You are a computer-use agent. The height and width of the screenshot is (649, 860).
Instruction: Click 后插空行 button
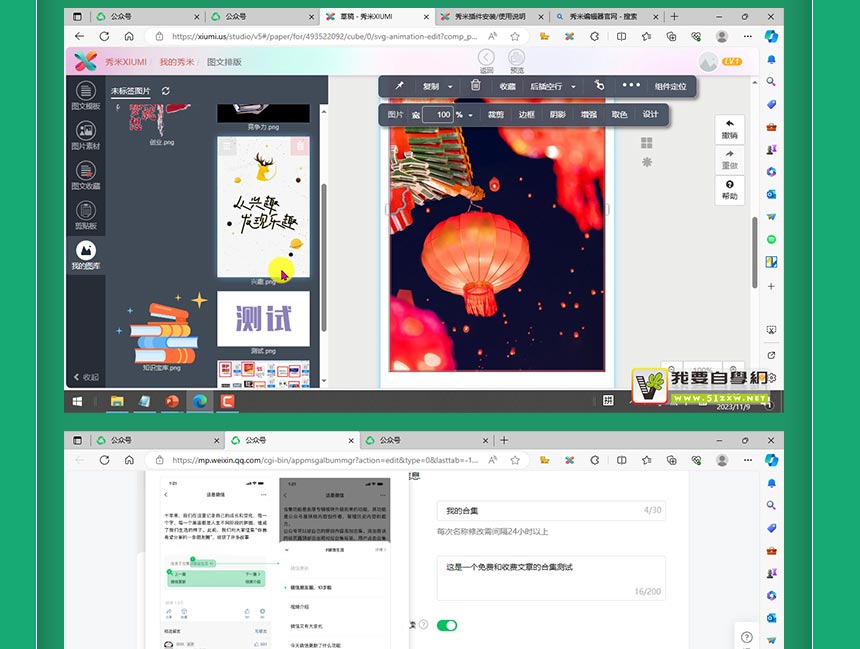click(x=546, y=86)
